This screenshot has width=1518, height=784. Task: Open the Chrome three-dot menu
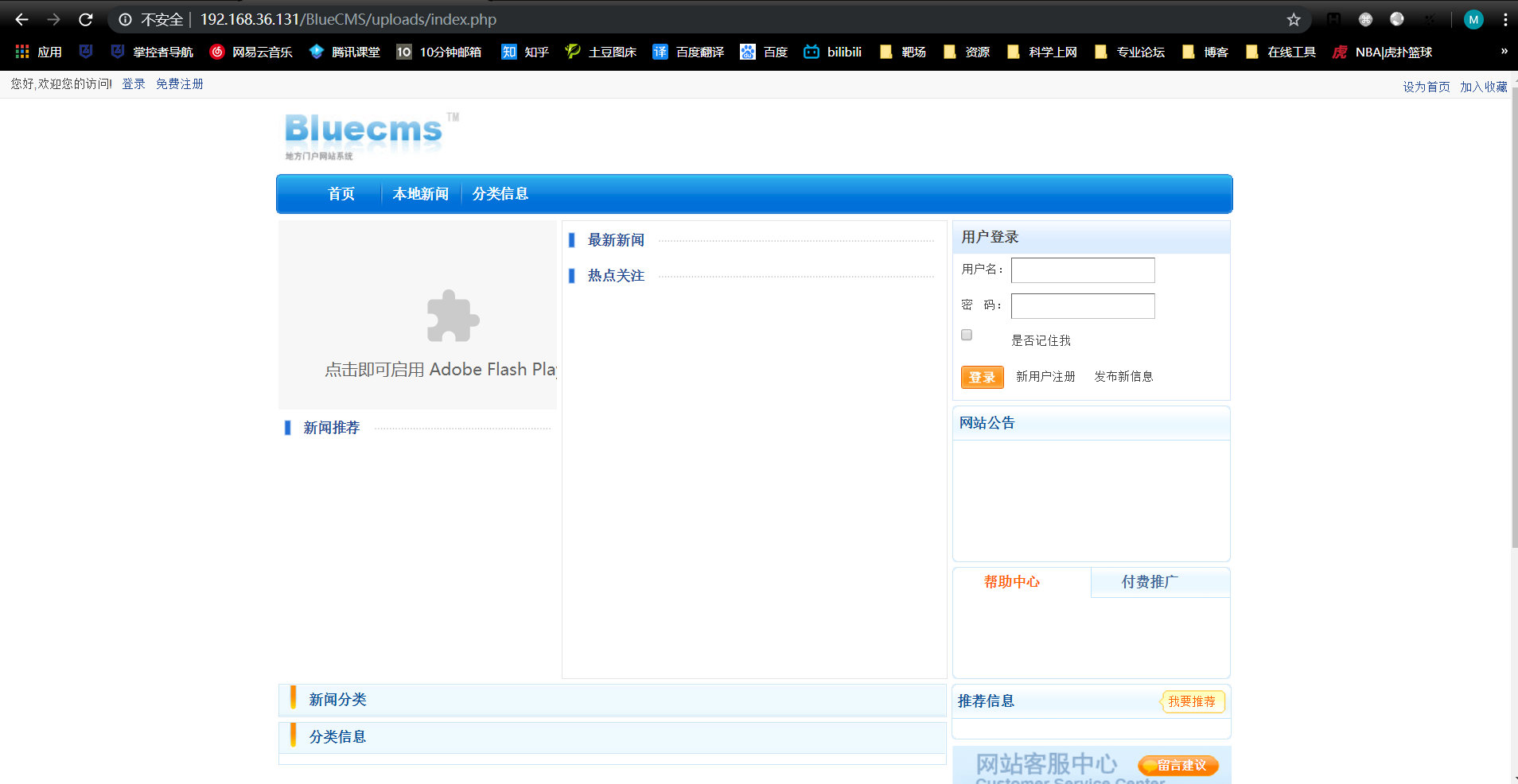tap(1506, 19)
